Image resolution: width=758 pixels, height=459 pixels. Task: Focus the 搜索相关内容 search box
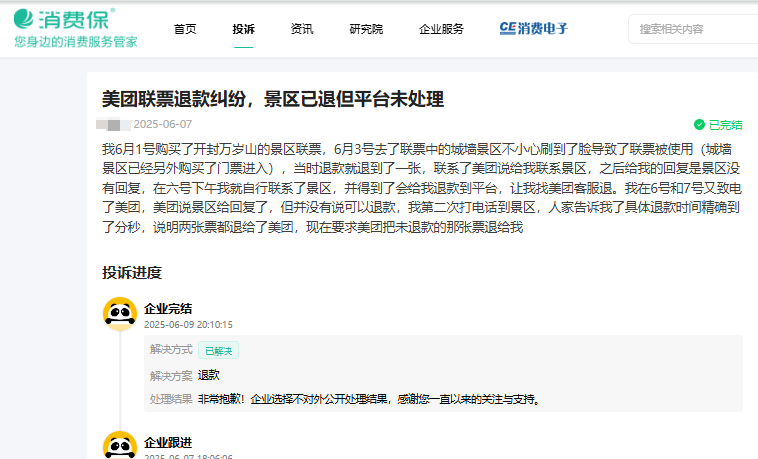(x=693, y=29)
